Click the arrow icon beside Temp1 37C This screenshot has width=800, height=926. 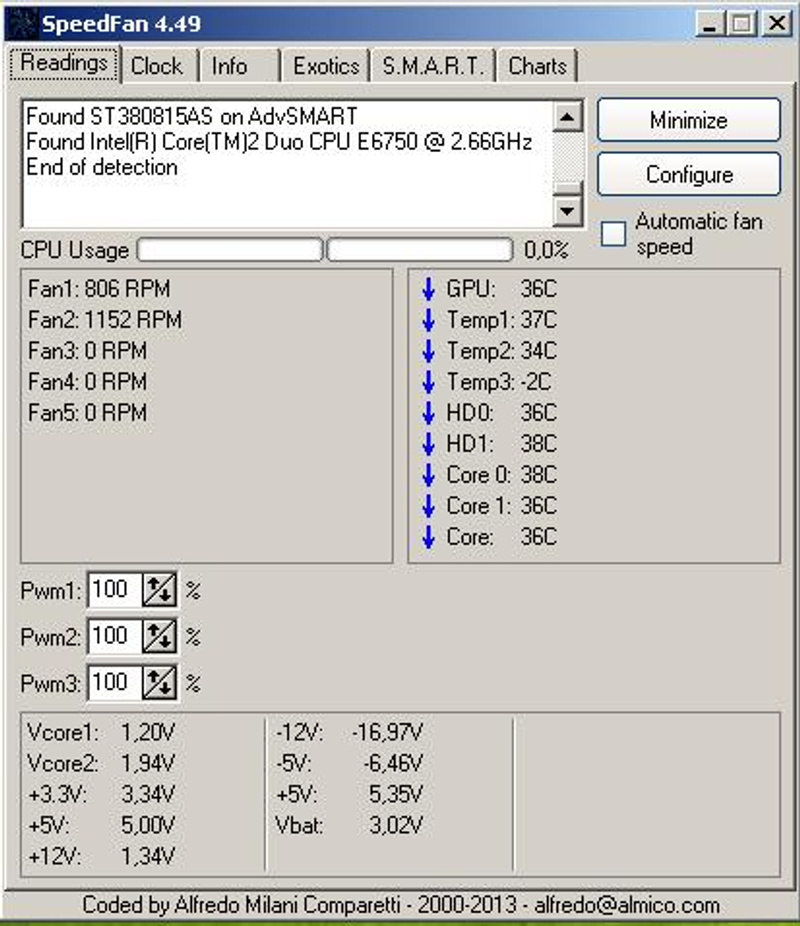429,320
